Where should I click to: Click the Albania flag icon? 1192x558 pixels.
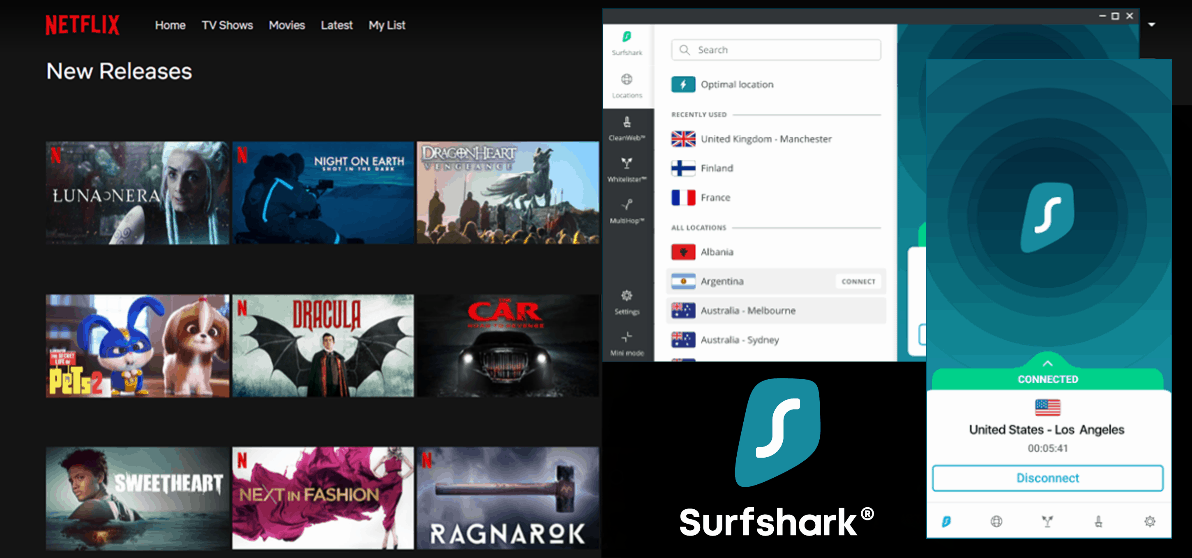coord(683,252)
